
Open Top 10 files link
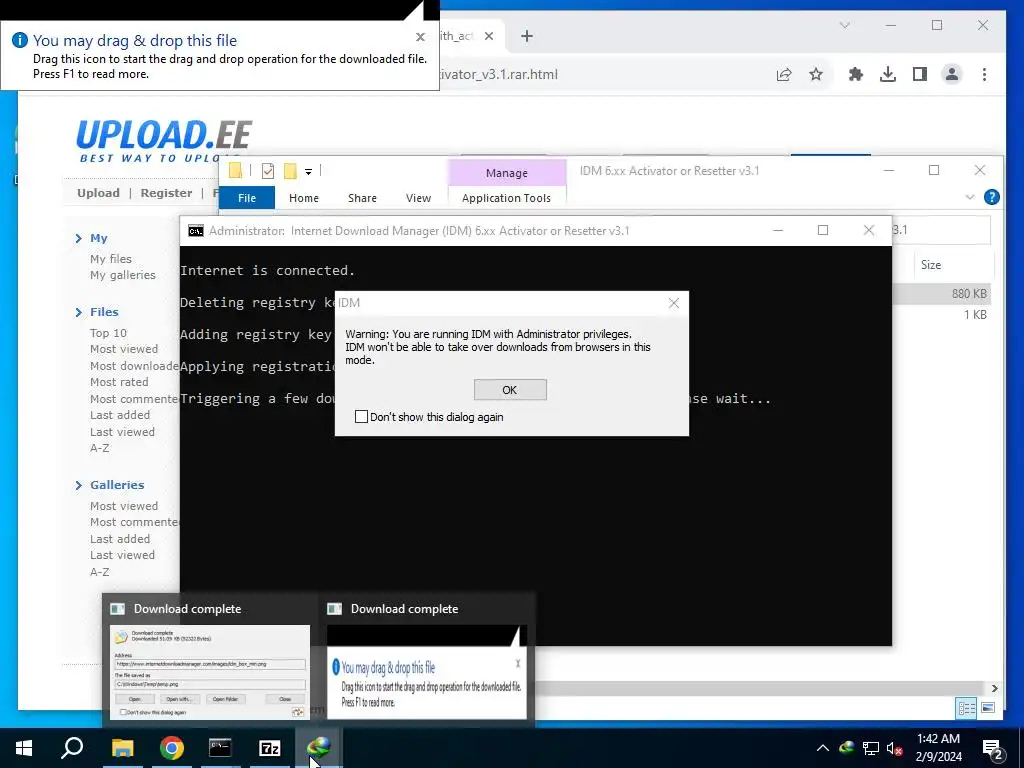[x=108, y=332]
